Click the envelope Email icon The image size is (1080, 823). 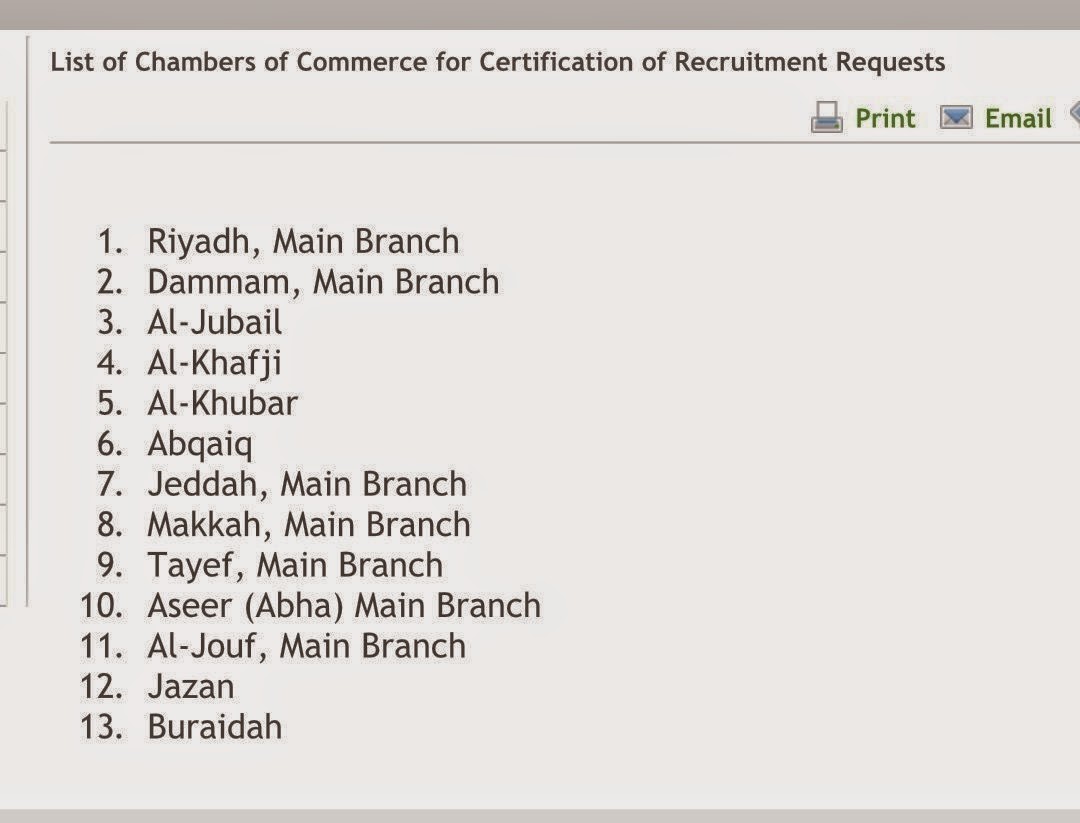click(x=957, y=118)
